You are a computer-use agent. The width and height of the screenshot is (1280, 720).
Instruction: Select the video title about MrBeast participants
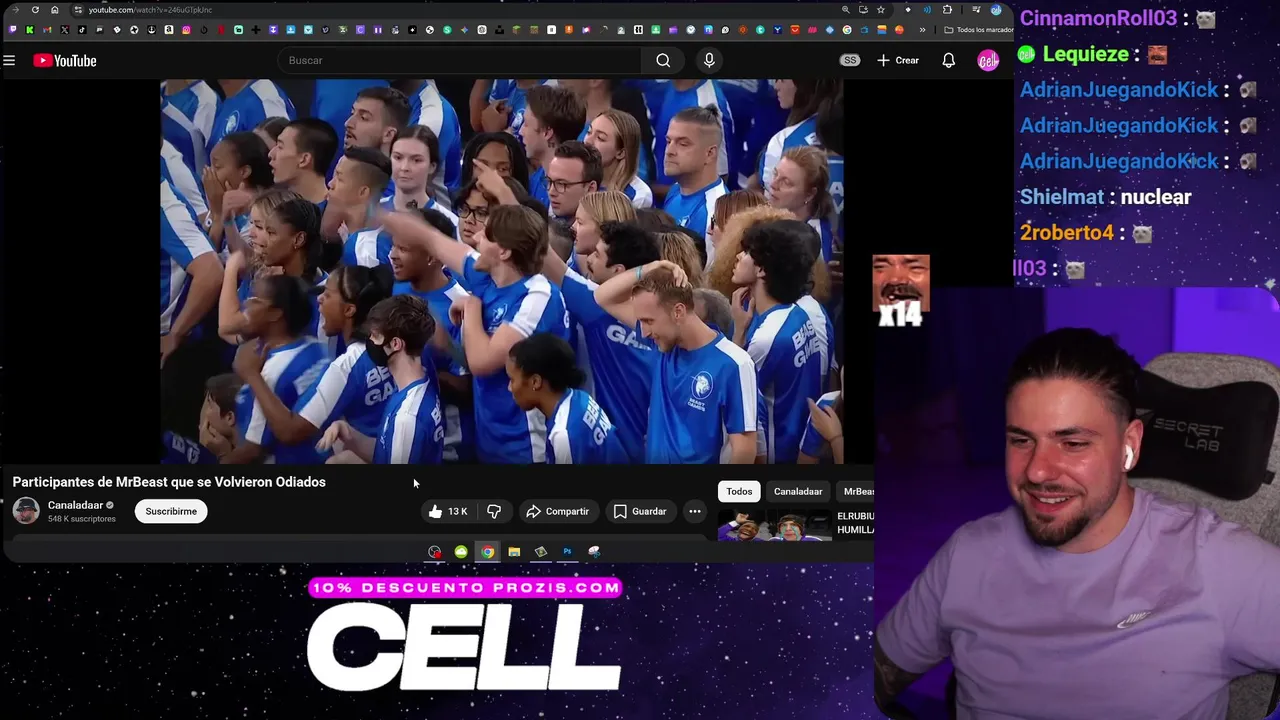point(169,482)
